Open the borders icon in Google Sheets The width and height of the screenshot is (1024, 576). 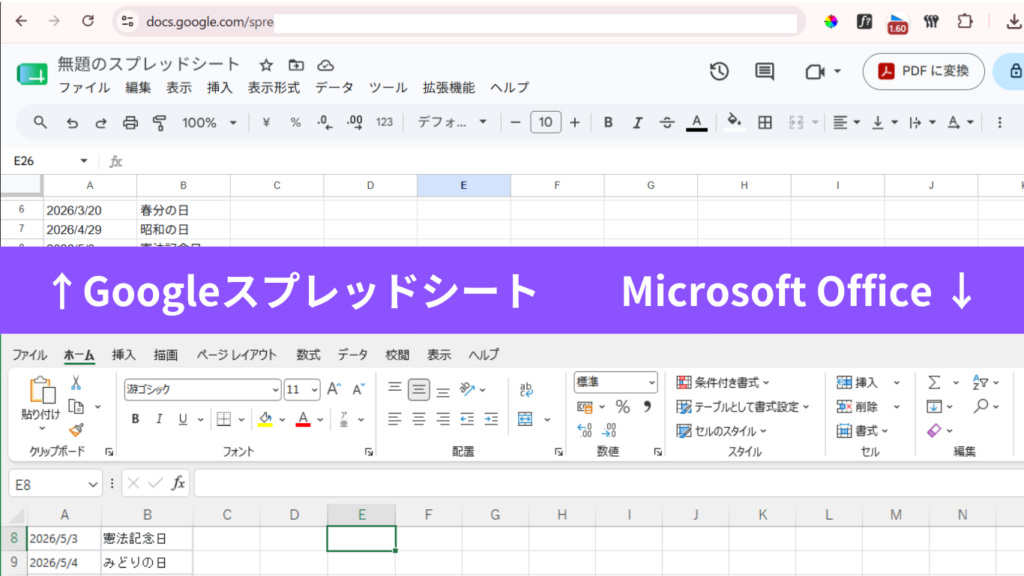click(765, 123)
